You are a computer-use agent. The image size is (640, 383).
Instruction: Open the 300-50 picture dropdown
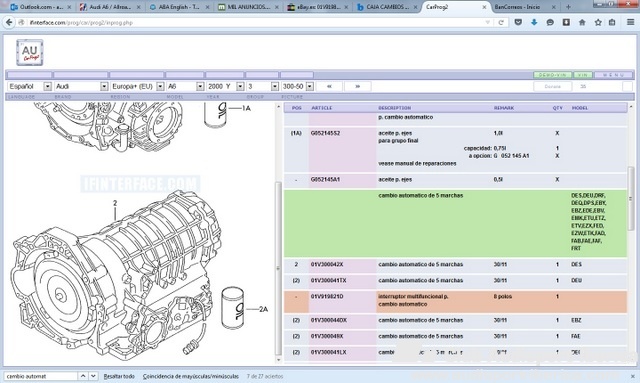(310, 87)
